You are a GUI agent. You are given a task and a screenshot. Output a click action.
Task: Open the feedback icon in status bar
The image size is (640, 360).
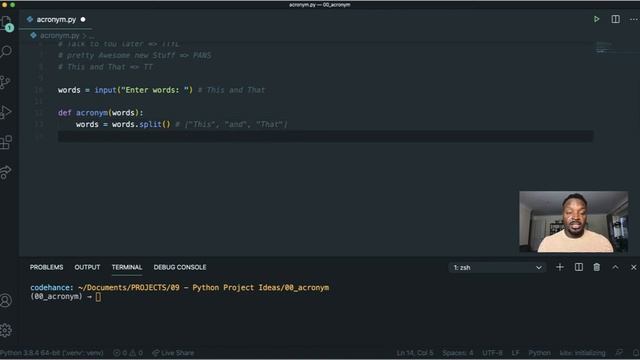[619, 353]
